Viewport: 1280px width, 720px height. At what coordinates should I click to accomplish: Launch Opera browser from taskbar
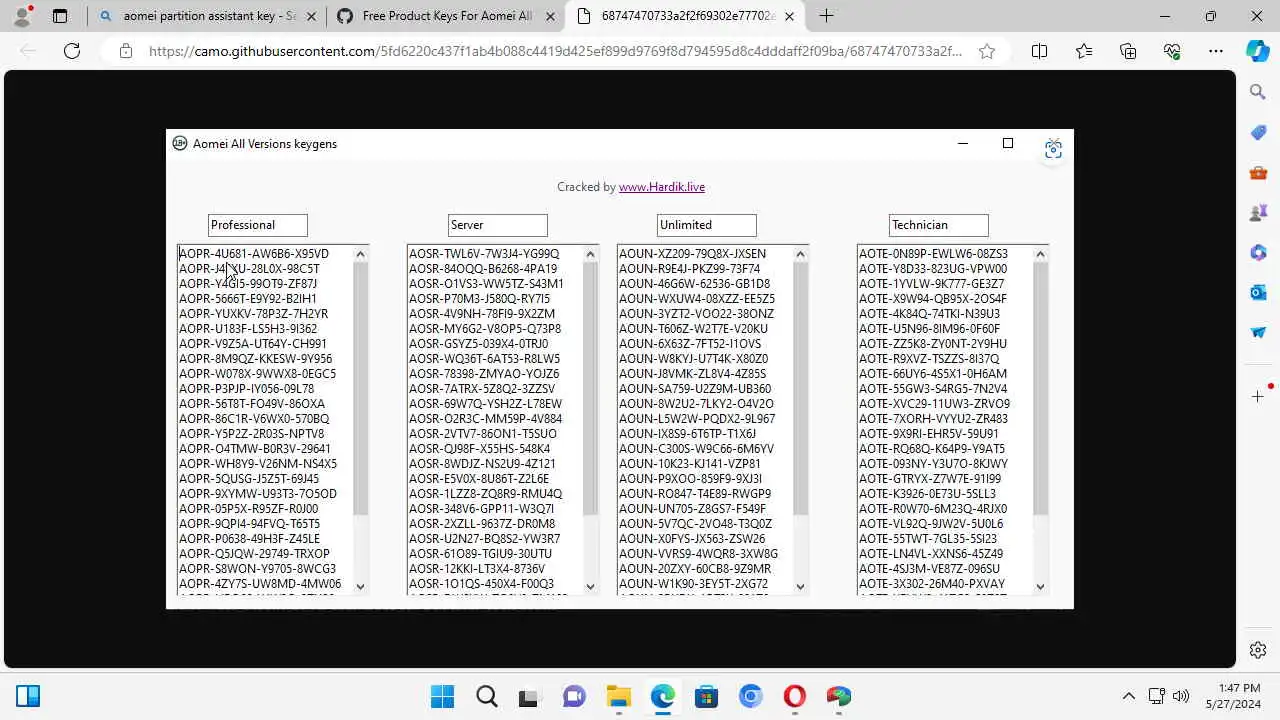[x=795, y=696]
